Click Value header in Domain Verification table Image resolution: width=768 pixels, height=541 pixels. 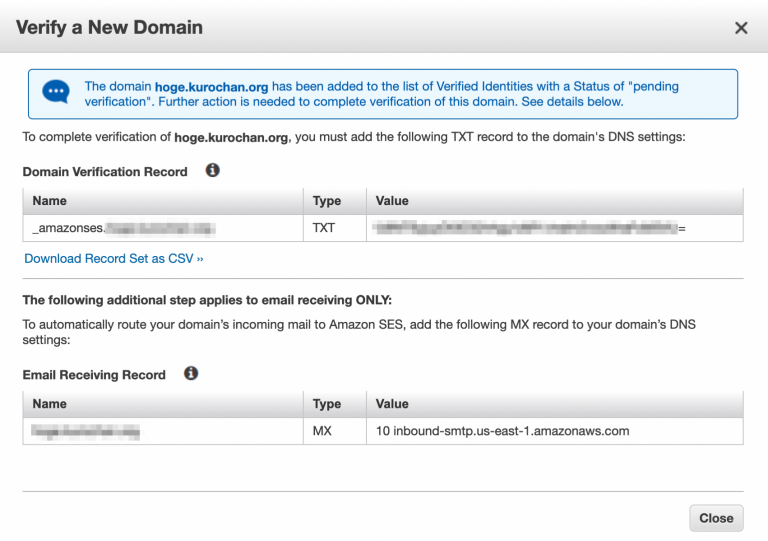(392, 201)
